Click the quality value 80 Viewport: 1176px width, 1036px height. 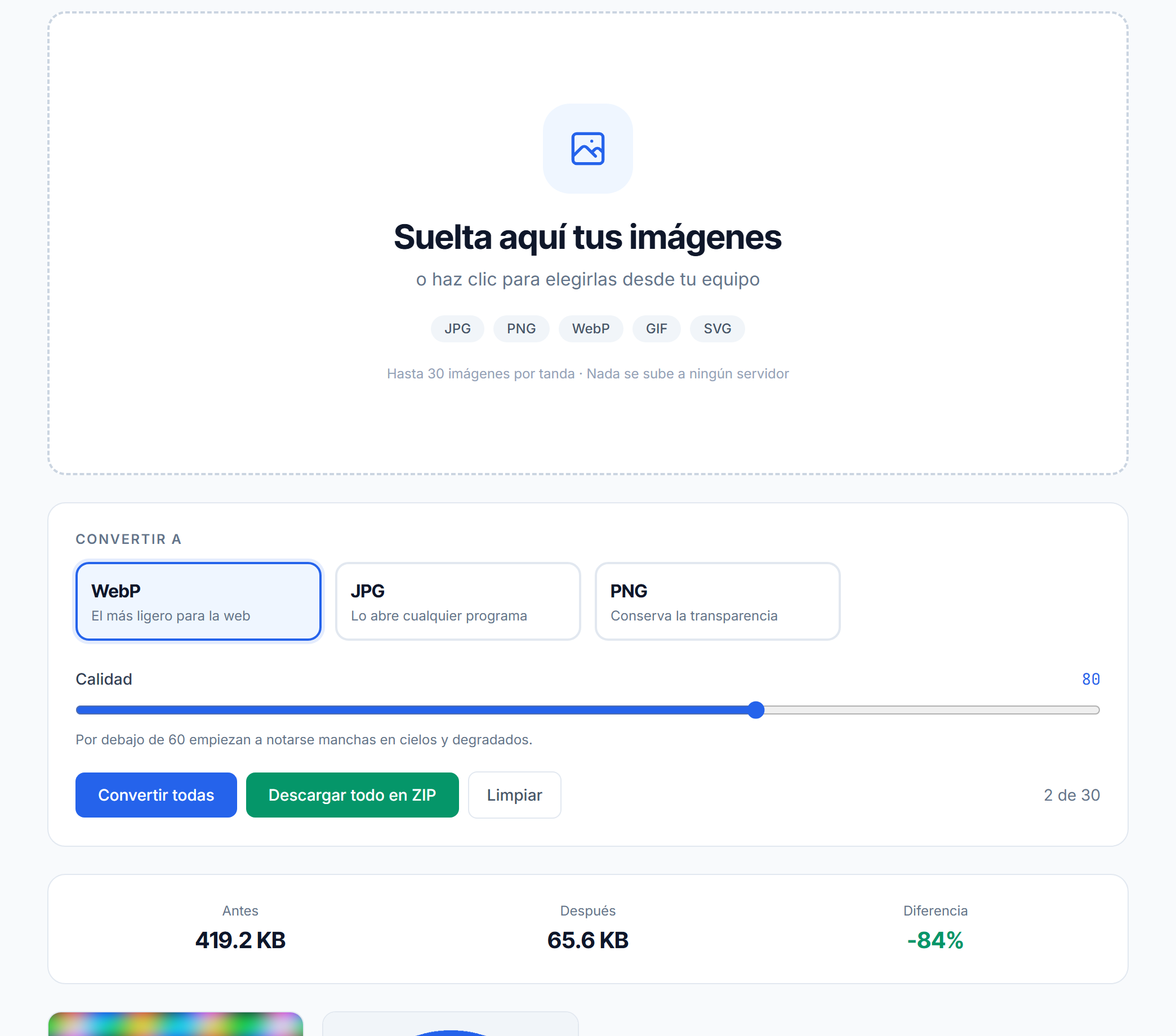coord(1091,680)
